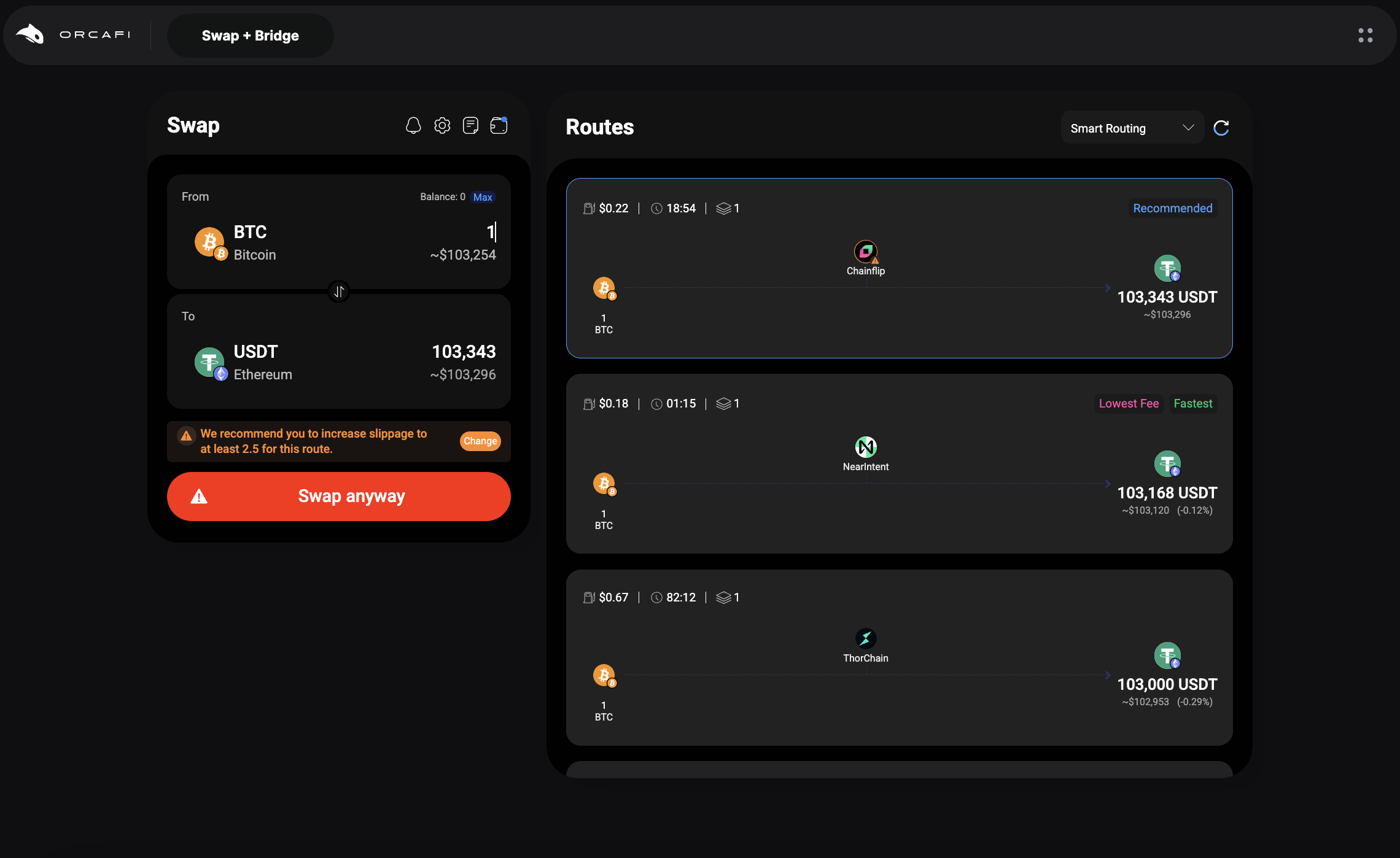Viewport: 1400px width, 858px height.
Task: Click the OrcaFi whale logo
Action: coord(30,34)
